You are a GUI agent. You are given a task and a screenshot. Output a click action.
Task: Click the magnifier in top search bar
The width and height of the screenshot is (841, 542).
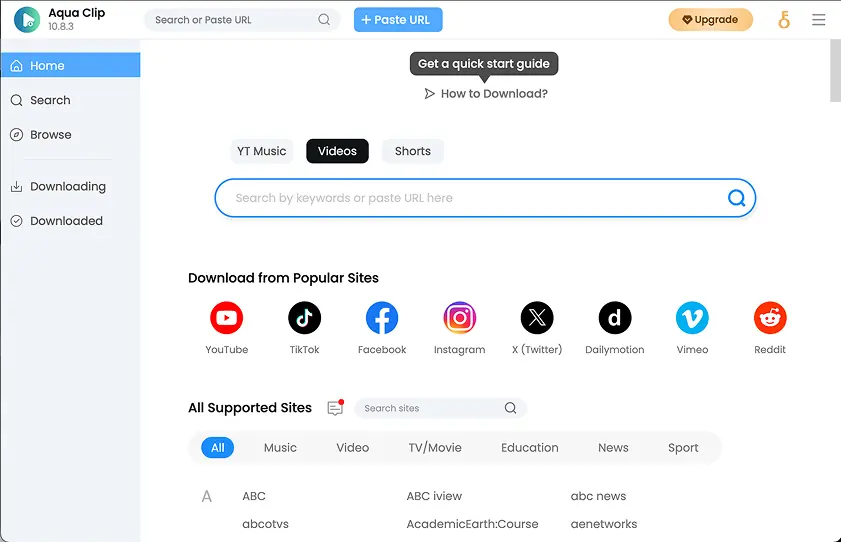point(324,19)
